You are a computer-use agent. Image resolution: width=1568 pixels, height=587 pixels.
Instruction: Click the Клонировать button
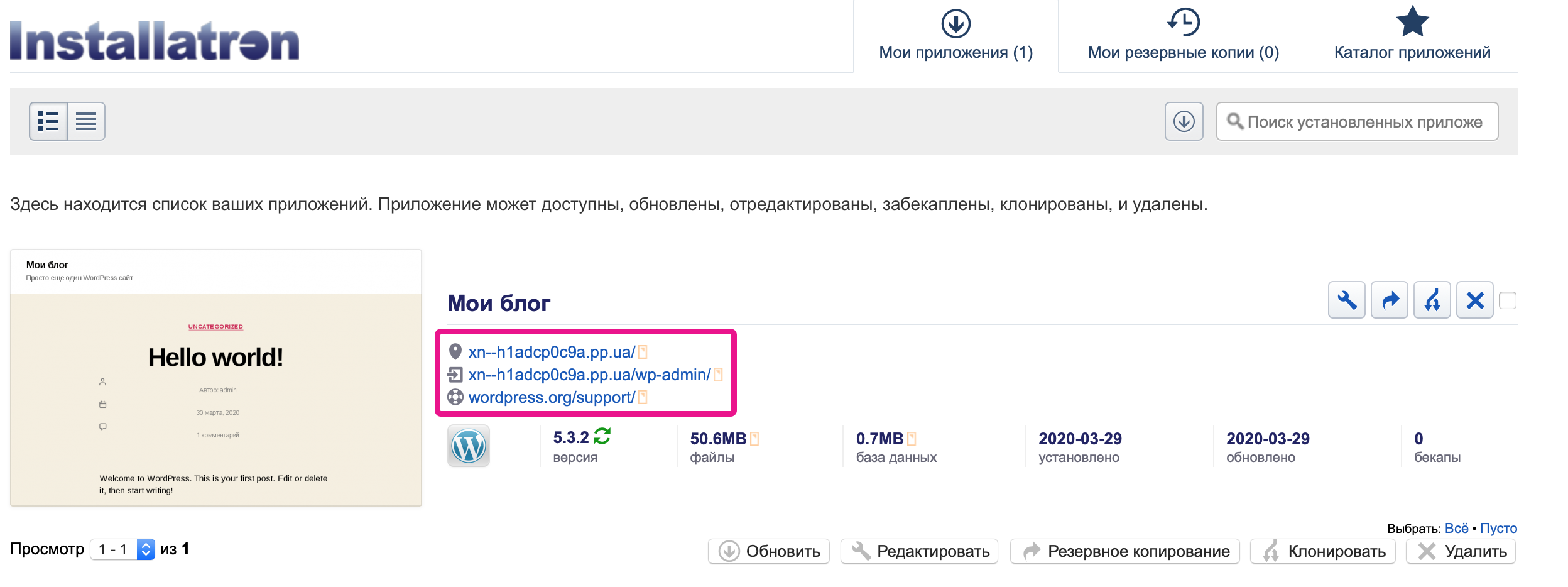click(x=1323, y=551)
